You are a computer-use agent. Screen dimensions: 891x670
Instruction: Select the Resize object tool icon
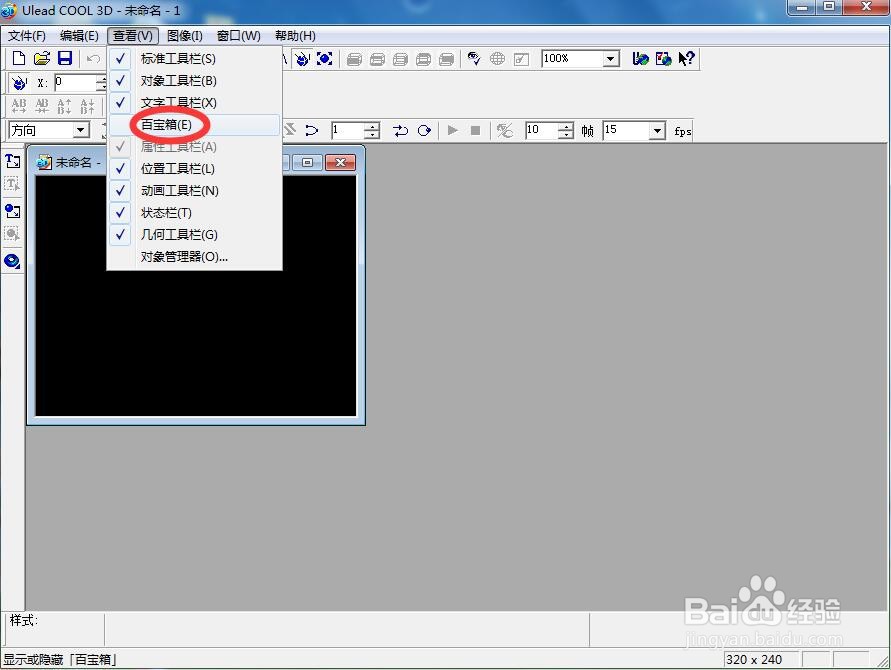click(x=324, y=59)
